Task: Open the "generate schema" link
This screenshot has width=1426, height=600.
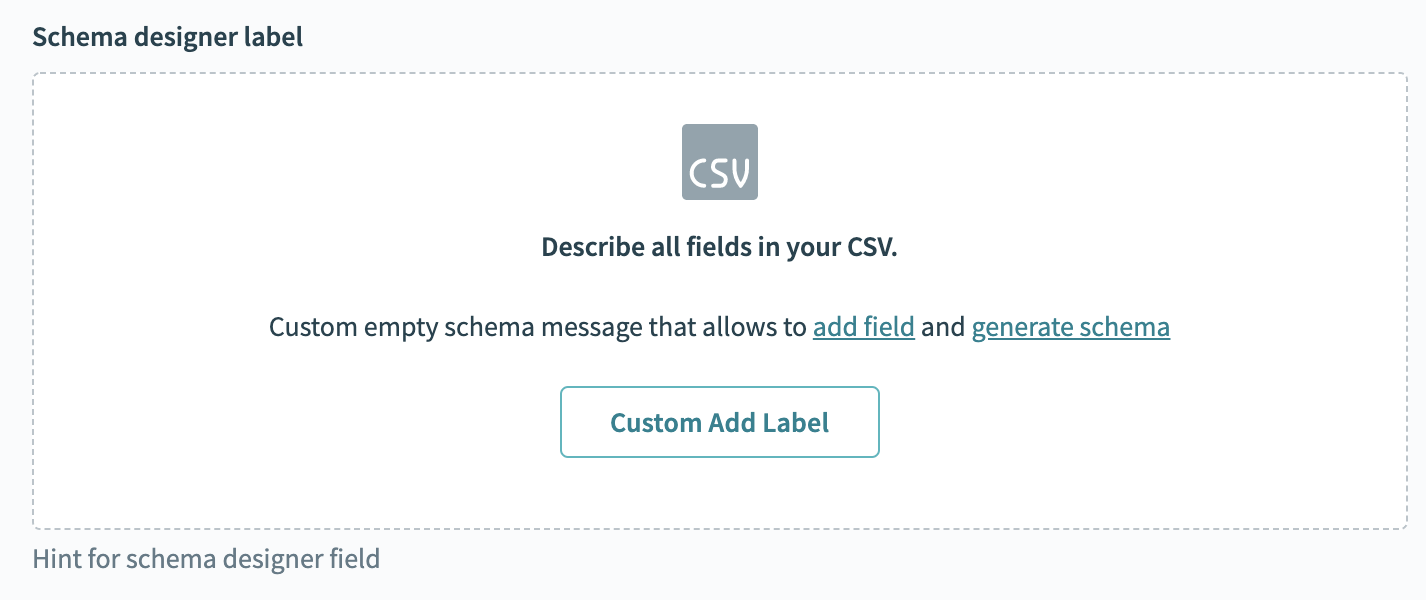Action: tap(1070, 327)
